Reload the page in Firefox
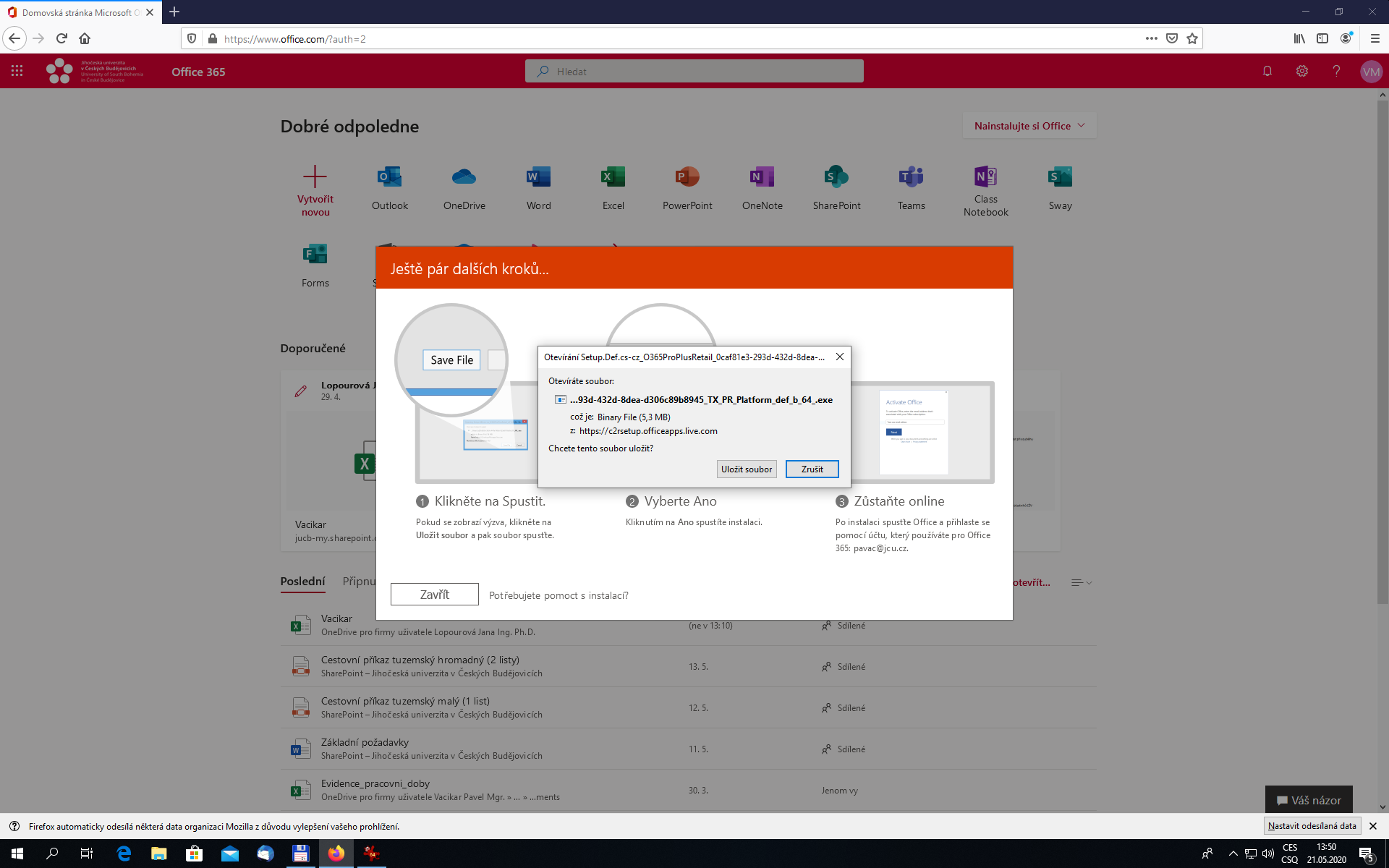1389x868 pixels. (x=62, y=38)
